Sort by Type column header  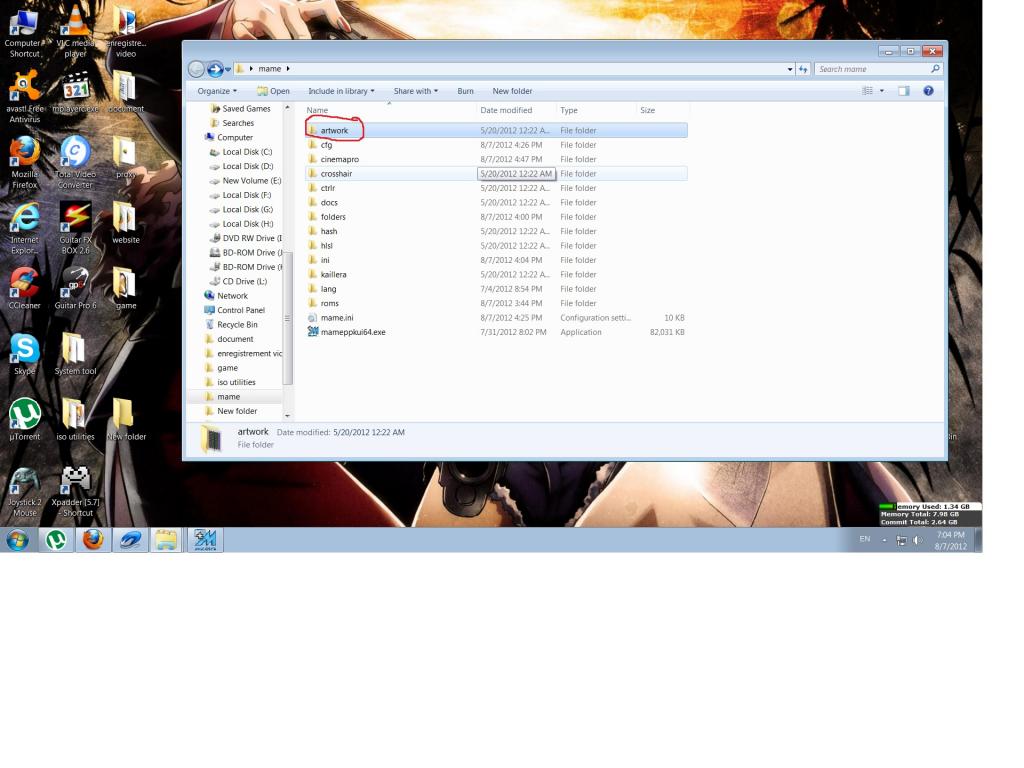[596, 110]
